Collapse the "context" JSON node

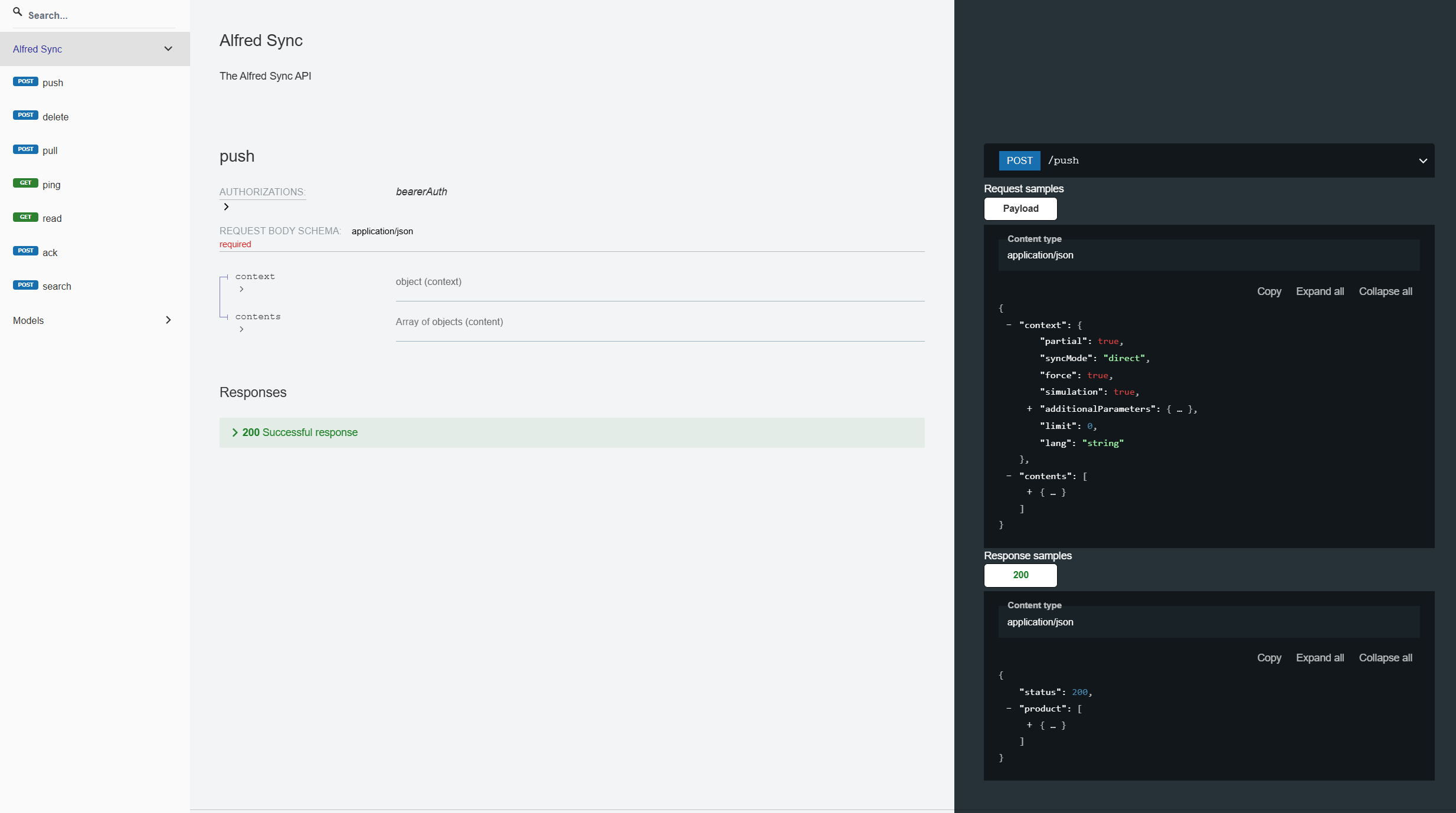(x=1009, y=325)
